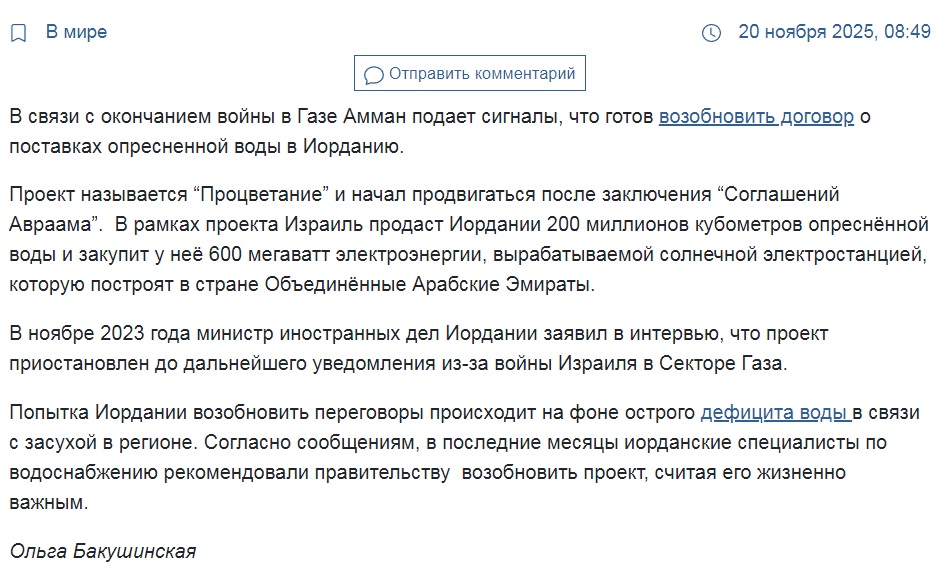The width and height of the screenshot is (945, 573).
Task: Open the возобновить договор hyperlink
Action: [756, 116]
